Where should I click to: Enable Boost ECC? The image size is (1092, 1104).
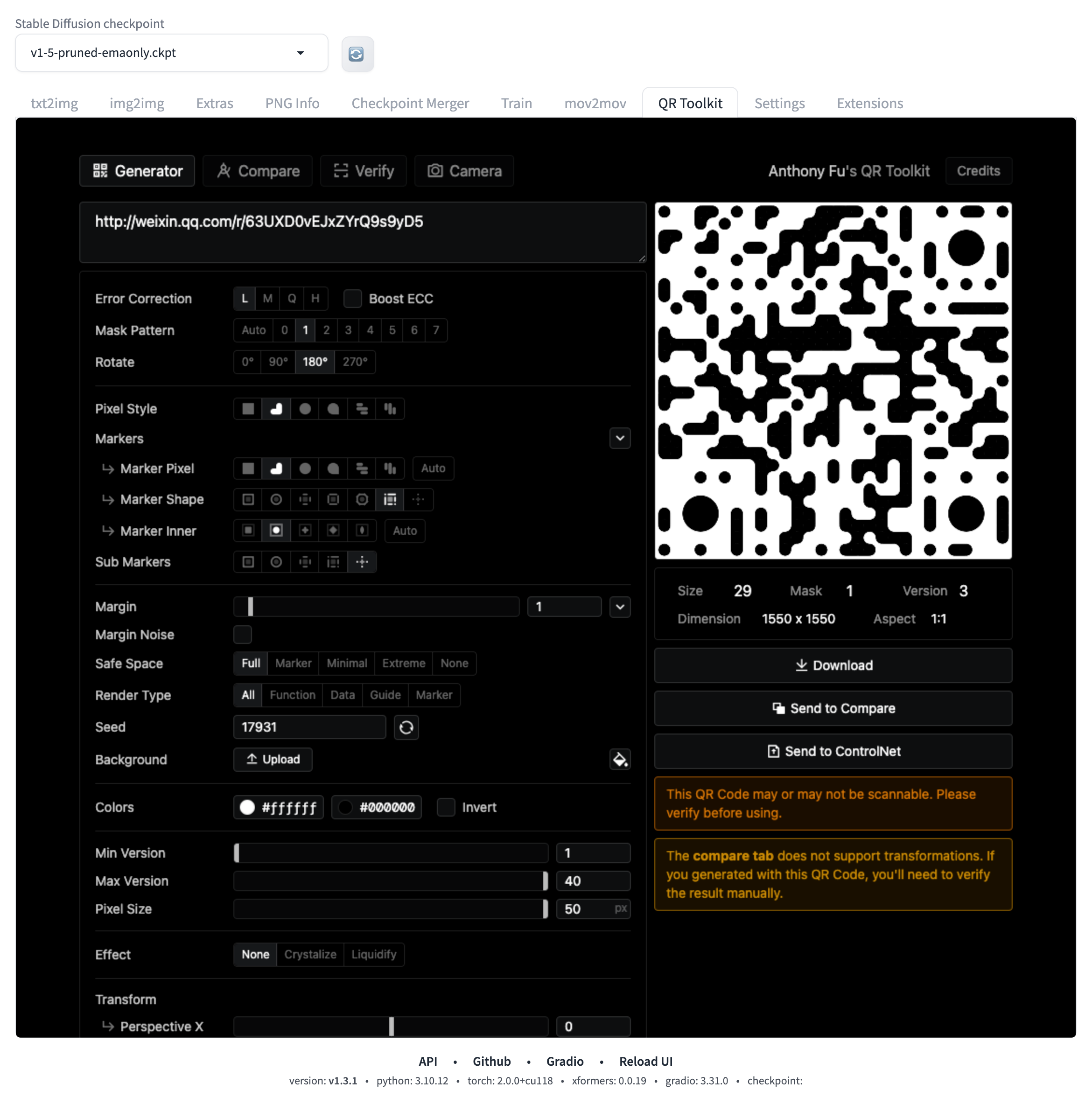[x=353, y=298]
